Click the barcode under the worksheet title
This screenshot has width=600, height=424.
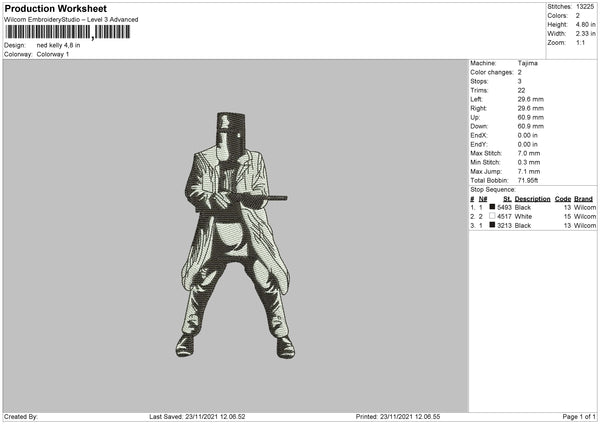tap(68, 32)
